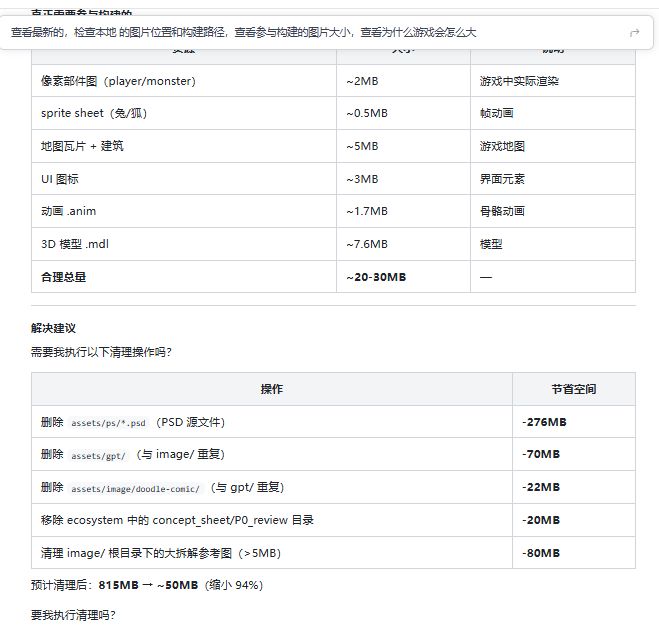Select the '3D 模型 .mdl' cell
Image resolution: width=659 pixels, height=643 pixels.
tap(184, 244)
